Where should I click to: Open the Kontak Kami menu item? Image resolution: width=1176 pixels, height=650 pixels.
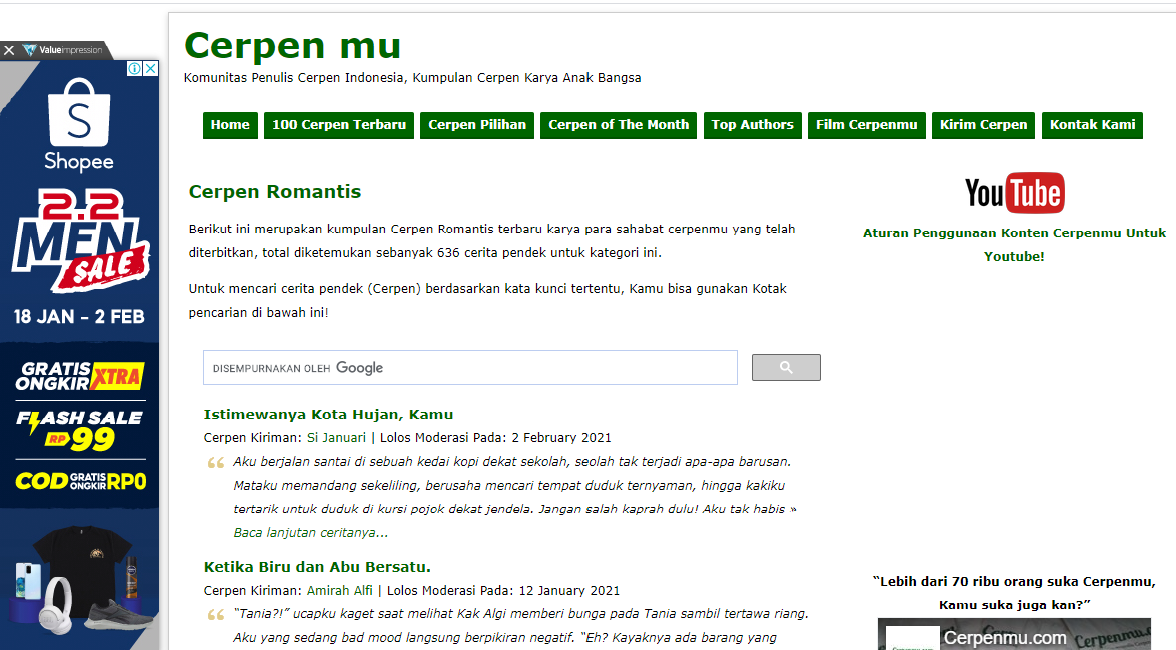click(1093, 125)
